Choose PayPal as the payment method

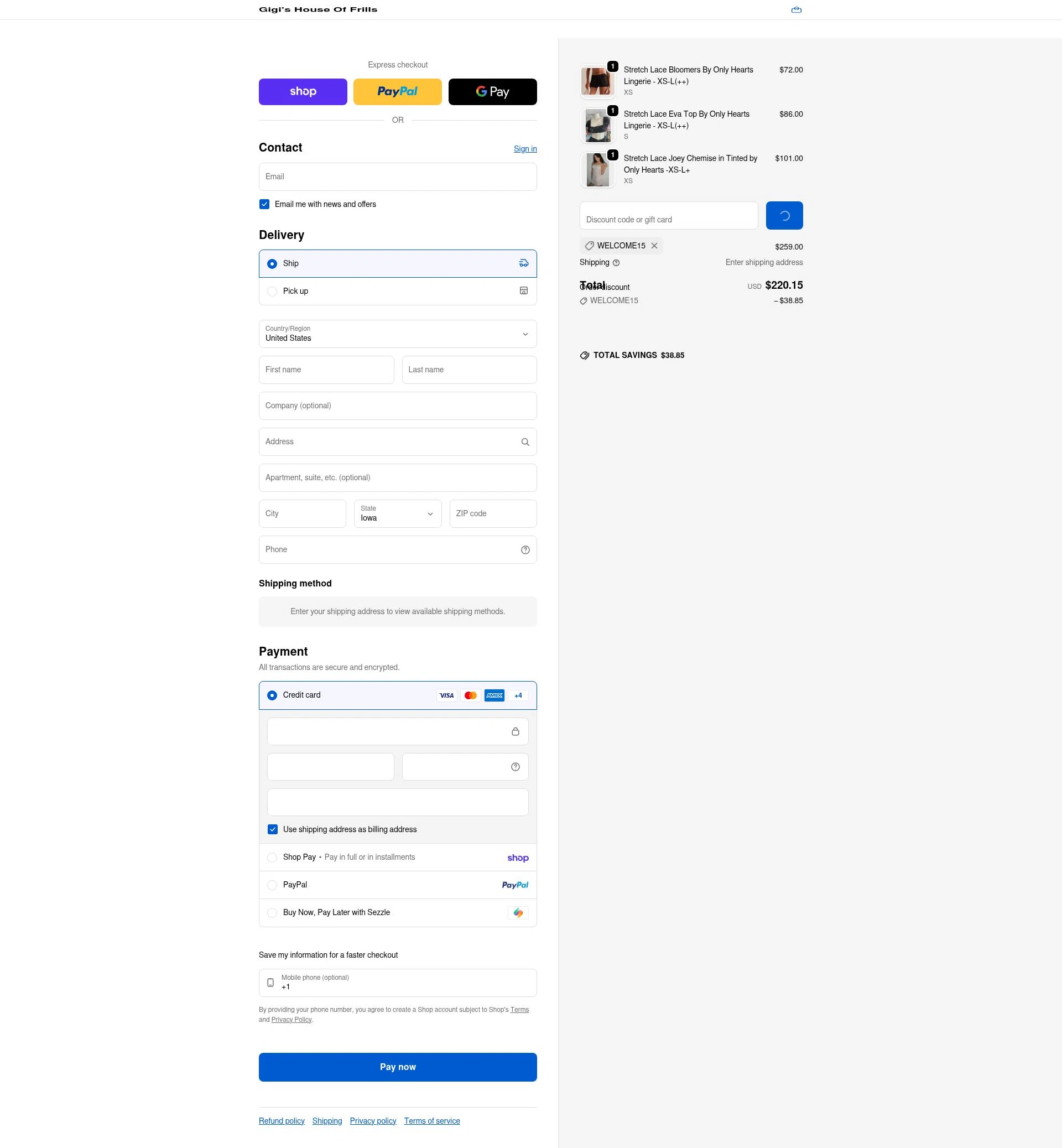click(x=398, y=885)
